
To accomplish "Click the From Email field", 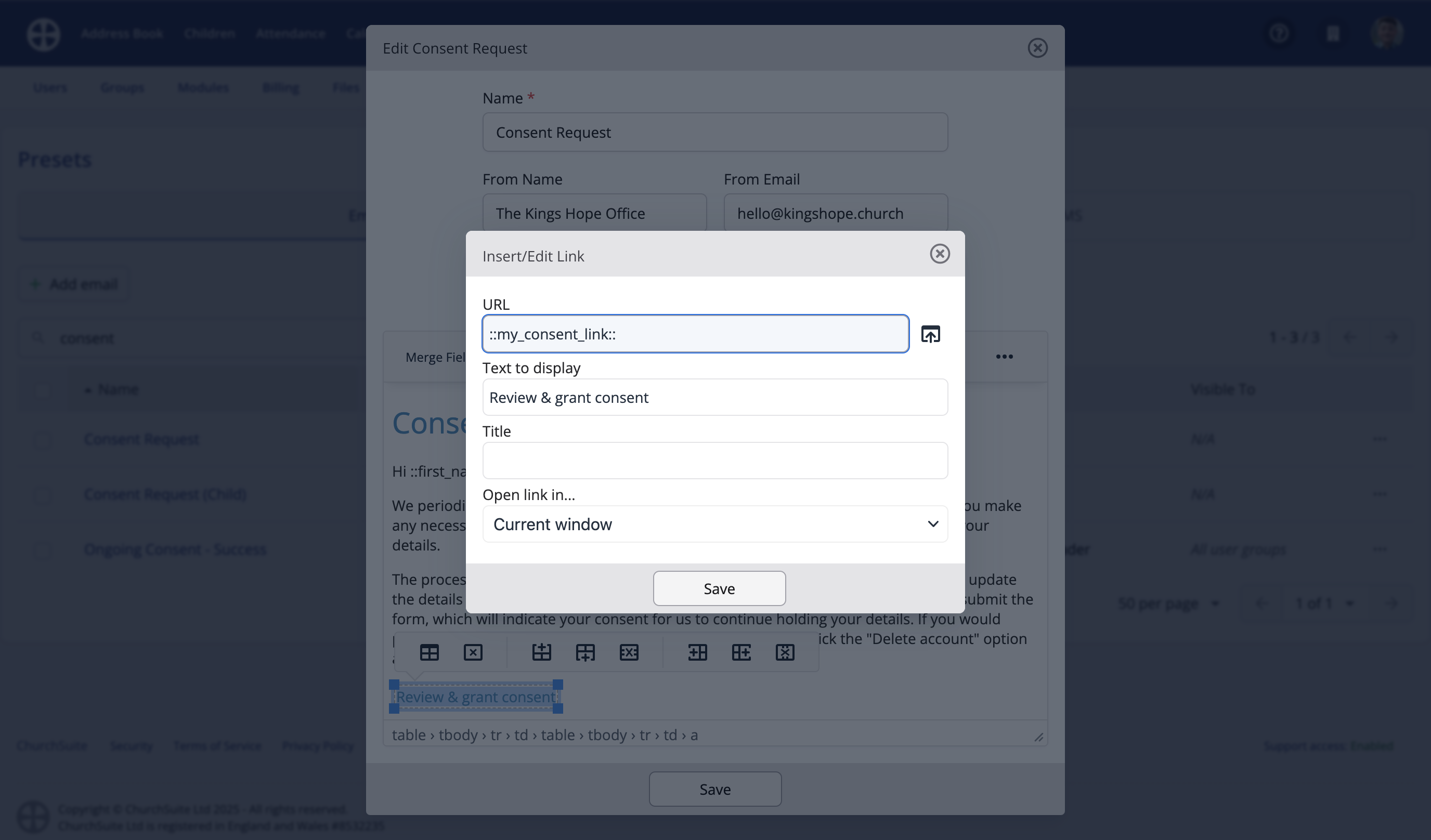I will [835, 213].
